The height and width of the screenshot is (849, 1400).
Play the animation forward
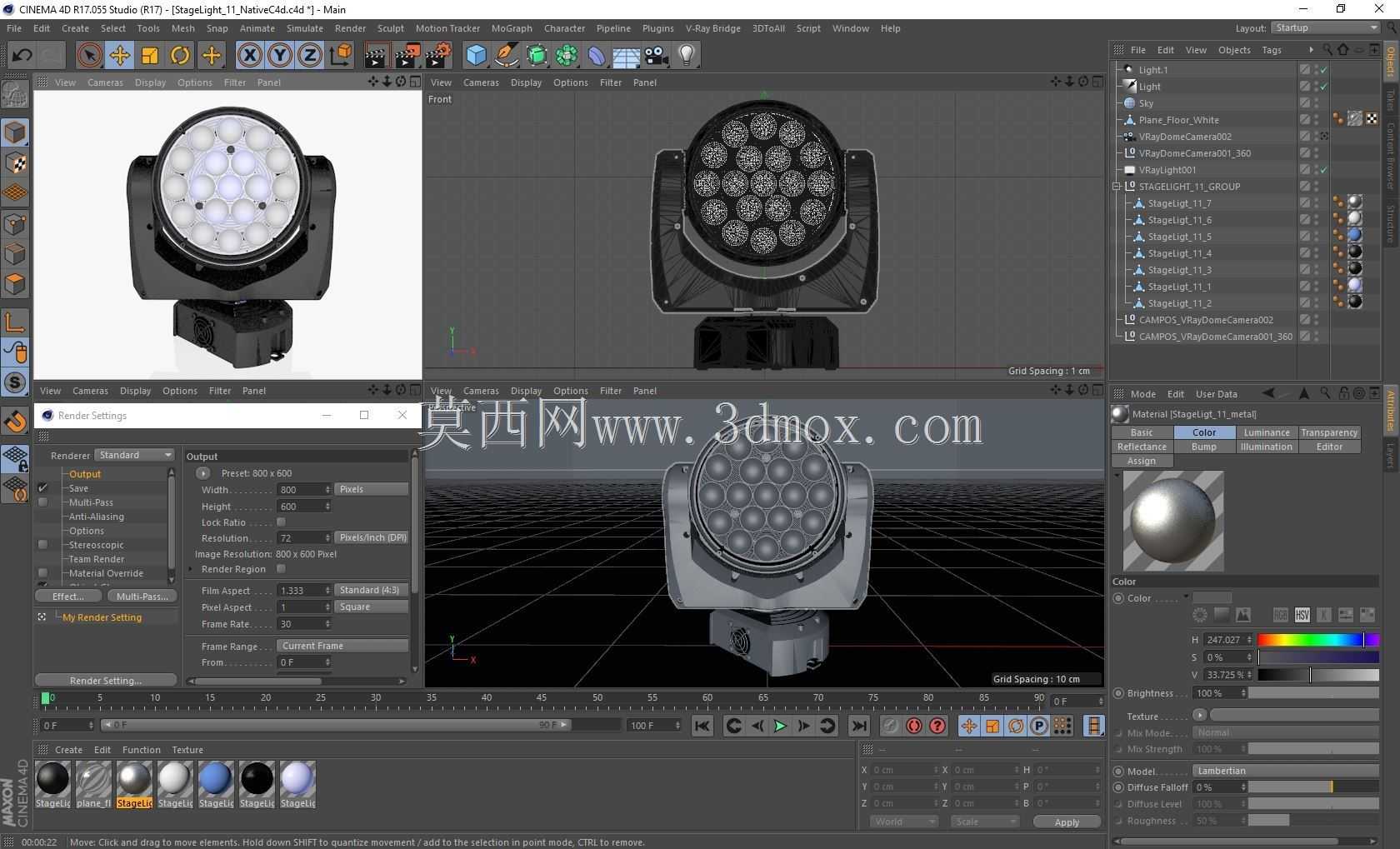(x=780, y=726)
